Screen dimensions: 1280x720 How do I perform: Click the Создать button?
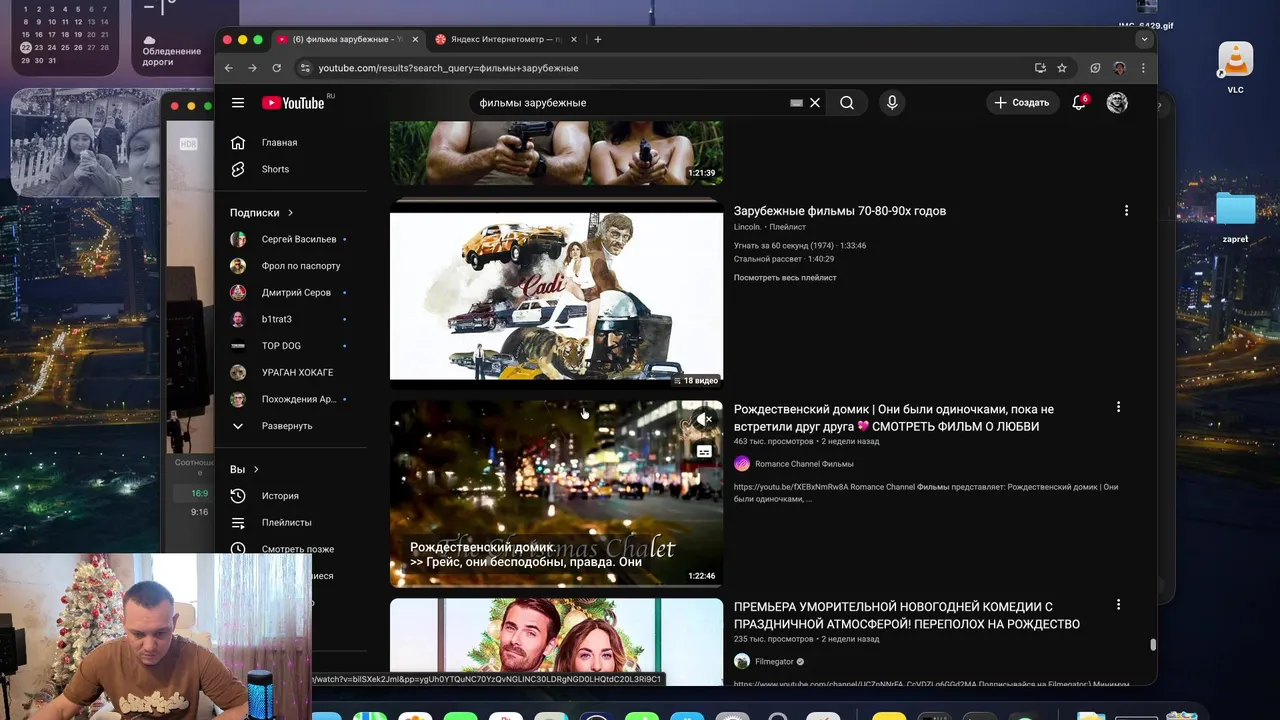[x=1023, y=103]
